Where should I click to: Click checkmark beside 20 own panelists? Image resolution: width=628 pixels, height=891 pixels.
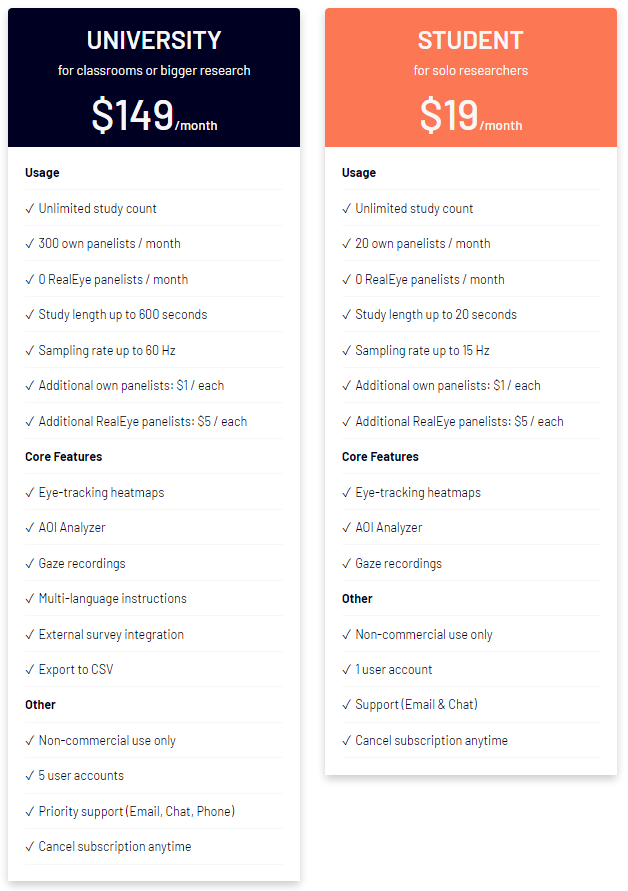click(347, 244)
